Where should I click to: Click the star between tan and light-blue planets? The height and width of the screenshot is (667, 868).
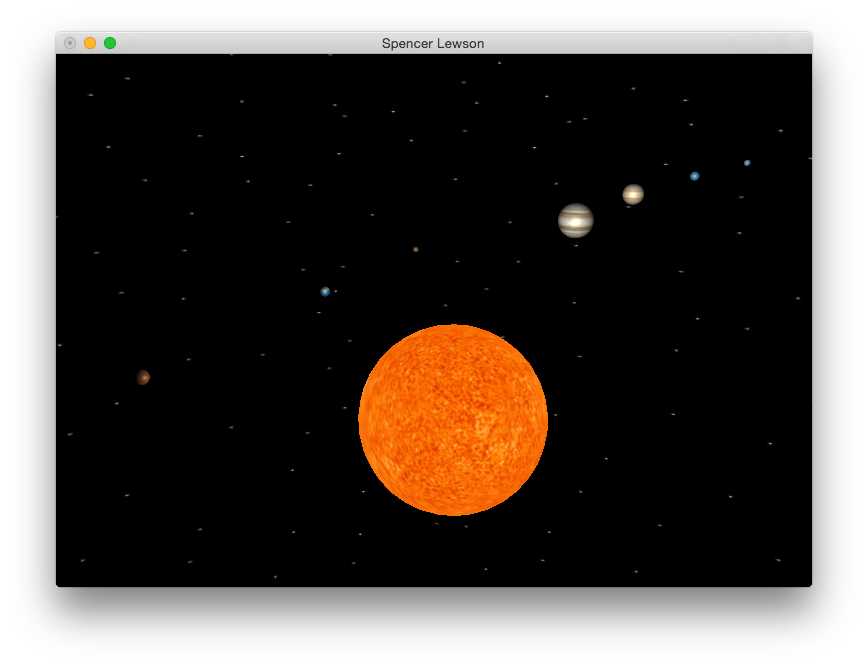click(665, 164)
